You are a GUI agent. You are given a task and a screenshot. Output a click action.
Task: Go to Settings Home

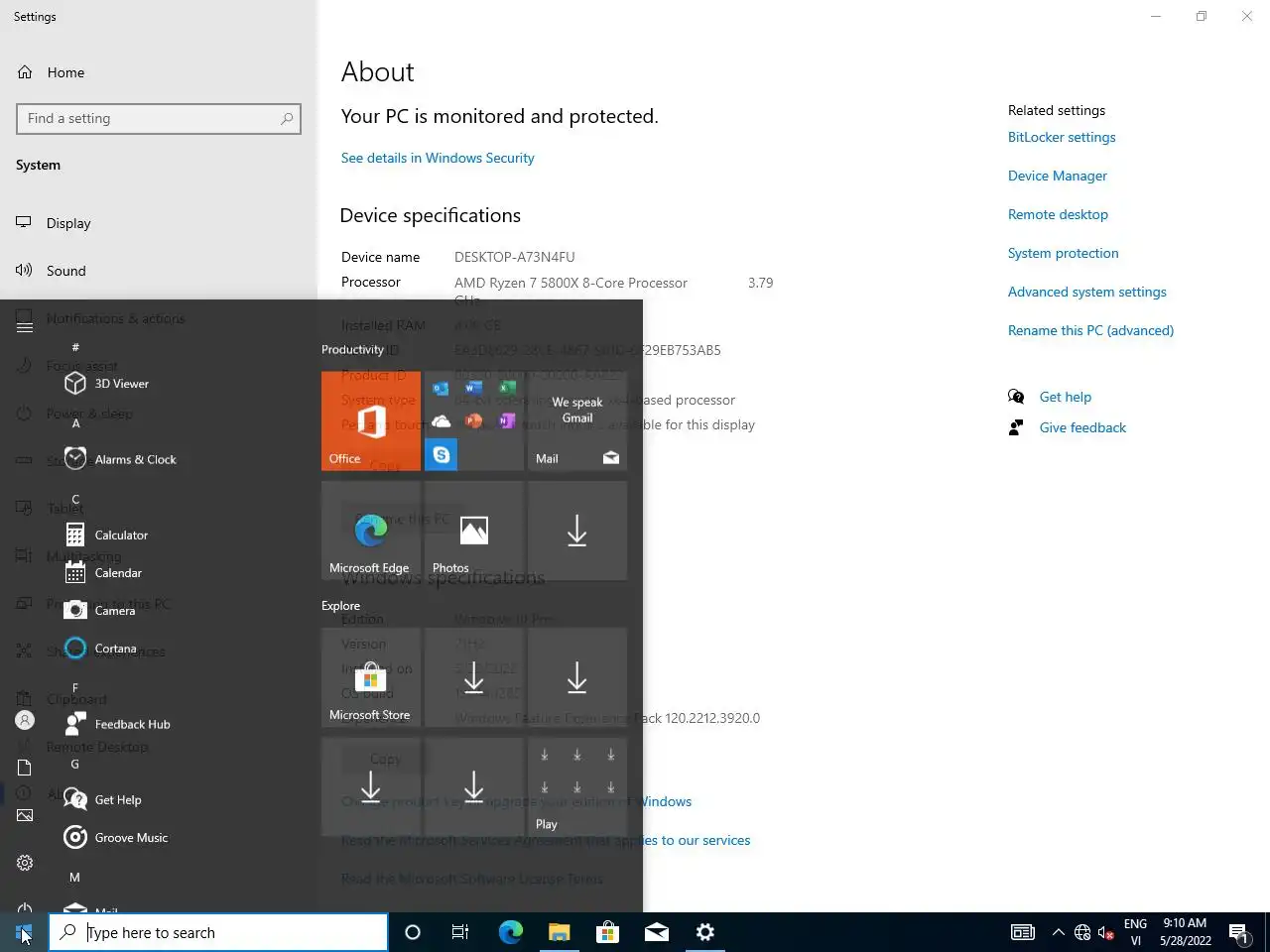tap(65, 72)
